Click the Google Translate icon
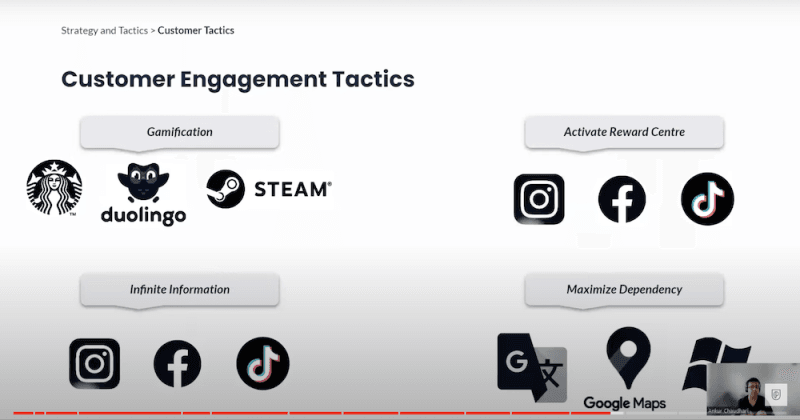Image resolution: width=800 pixels, height=420 pixels. pos(532,367)
